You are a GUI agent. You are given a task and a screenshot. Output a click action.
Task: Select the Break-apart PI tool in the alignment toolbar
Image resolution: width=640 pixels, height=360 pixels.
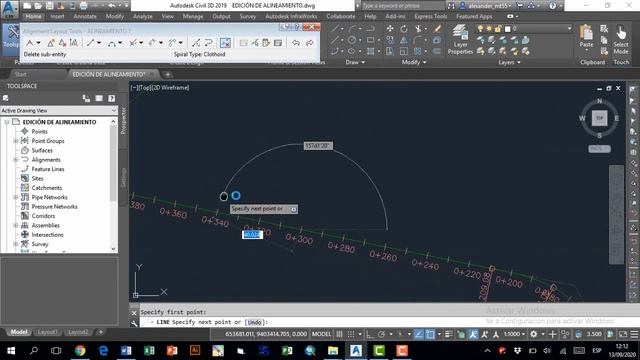point(74,42)
